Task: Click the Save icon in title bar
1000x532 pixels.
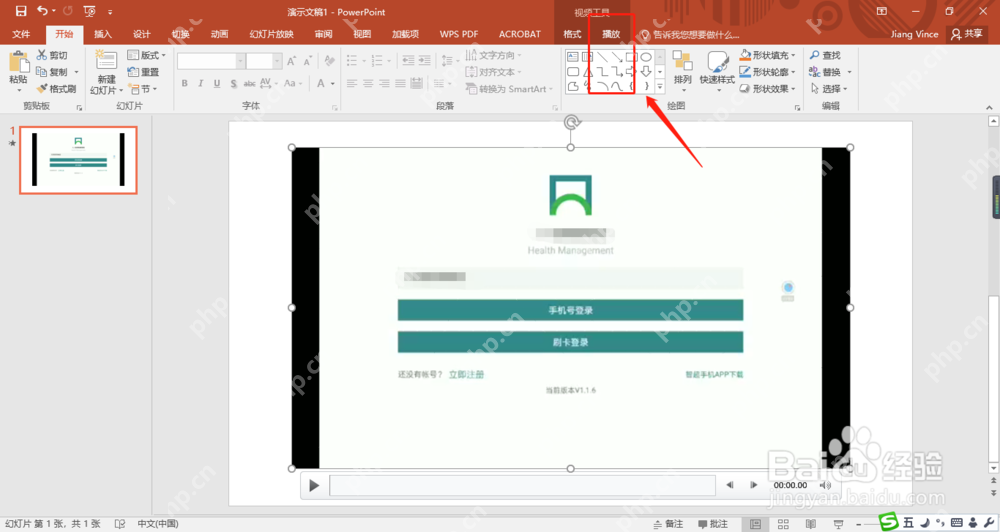Action: point(21,11)
